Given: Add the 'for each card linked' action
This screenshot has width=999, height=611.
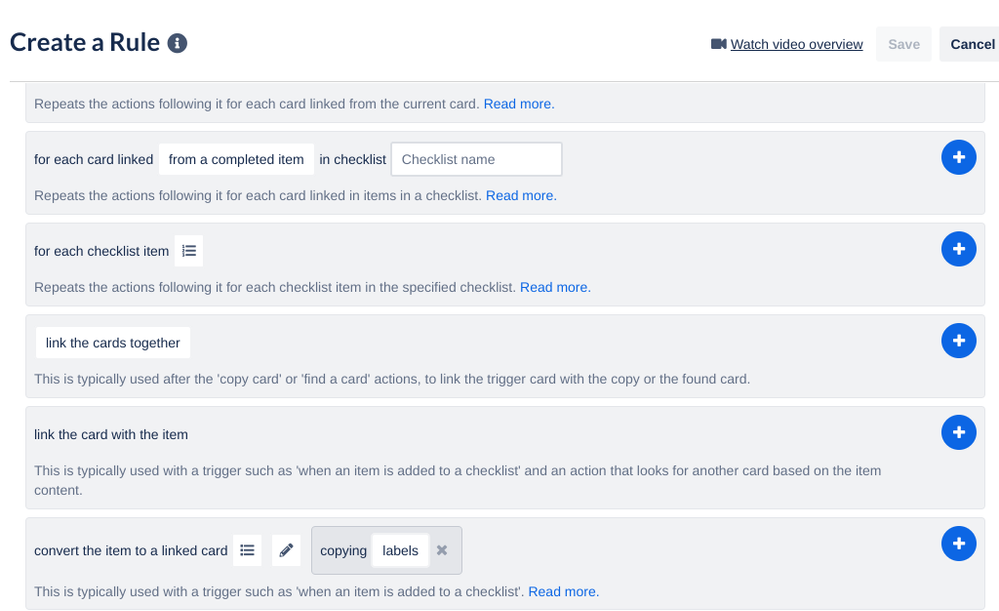Looking at the screenshot, I should tap(958, 157).
